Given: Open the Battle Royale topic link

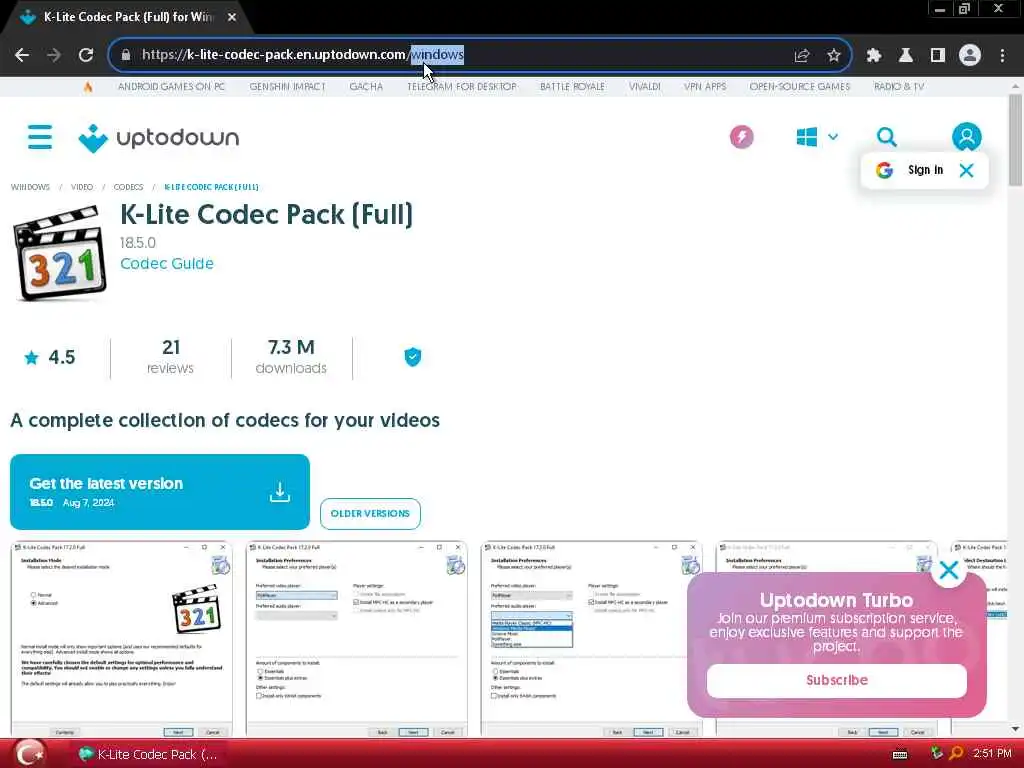Looking at the screenshot, I should (572, 86).
